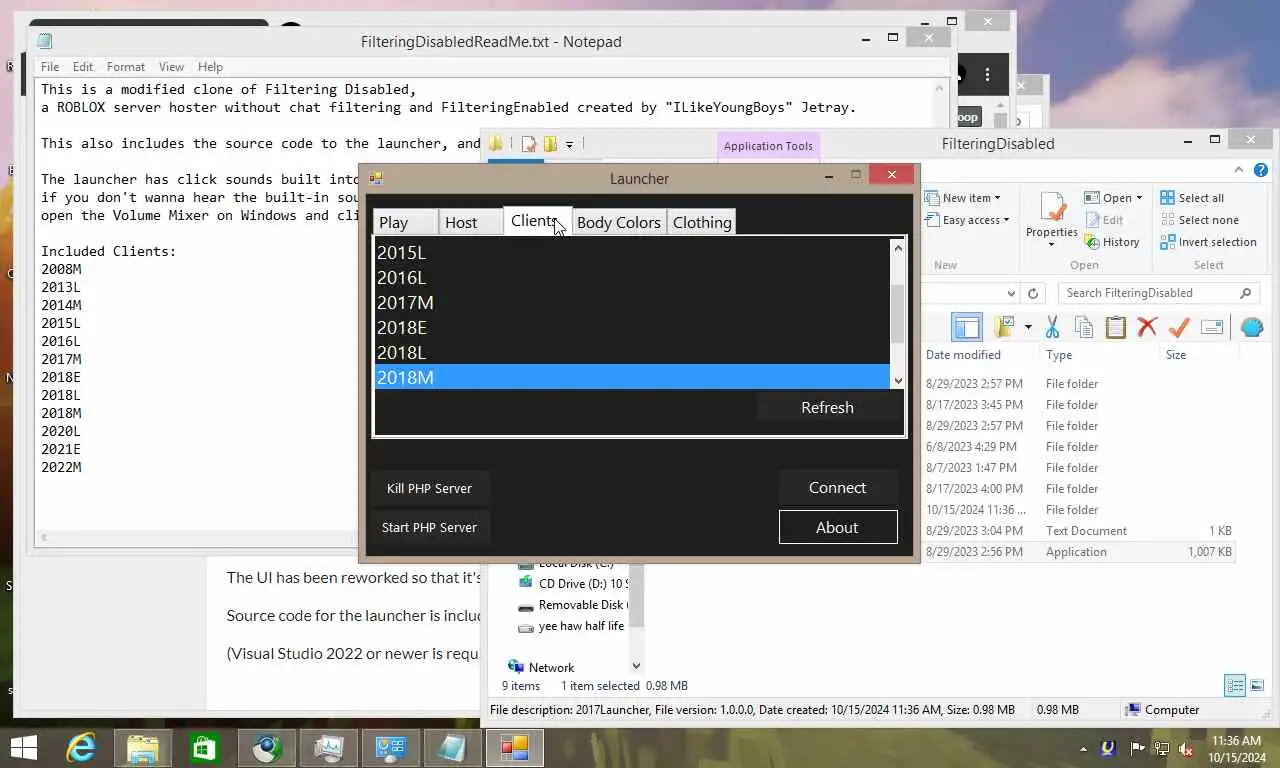Screen dimensions: 1280x768
Task: Click the envelope card icon in toolbar
Action: click(1212, 327)
